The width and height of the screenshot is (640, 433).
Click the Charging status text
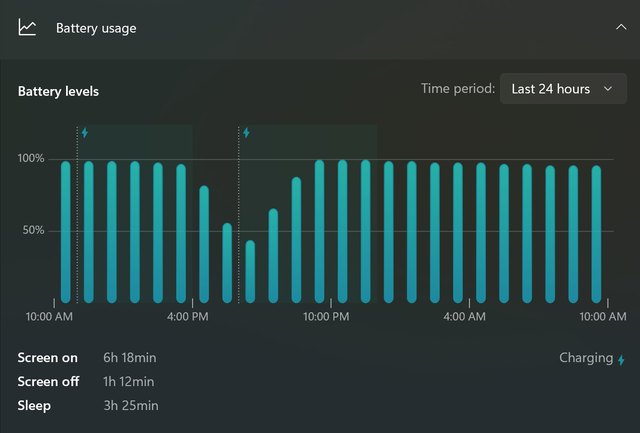click(586, 358)
